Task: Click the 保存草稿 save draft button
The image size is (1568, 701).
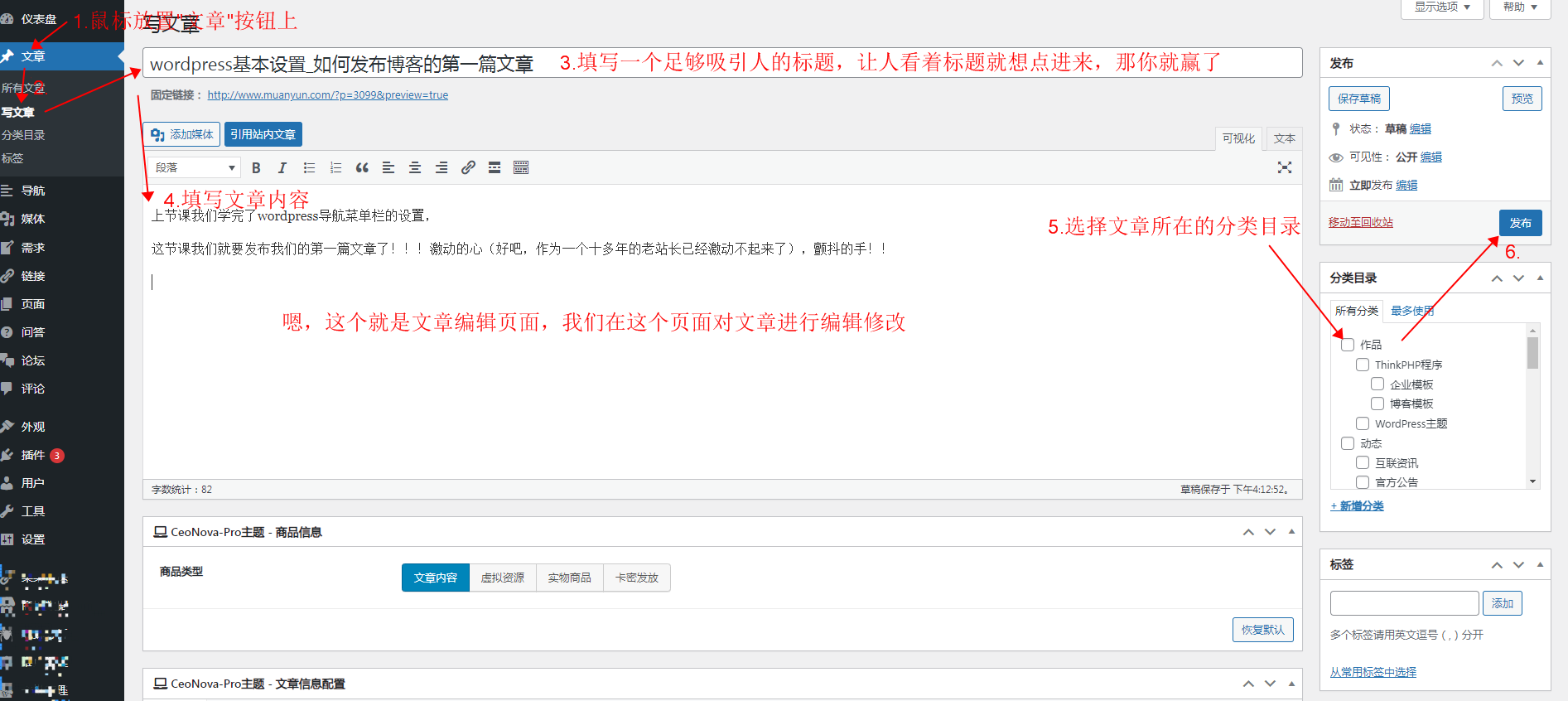Action: pyautogui.click(x=1359, y=99)
